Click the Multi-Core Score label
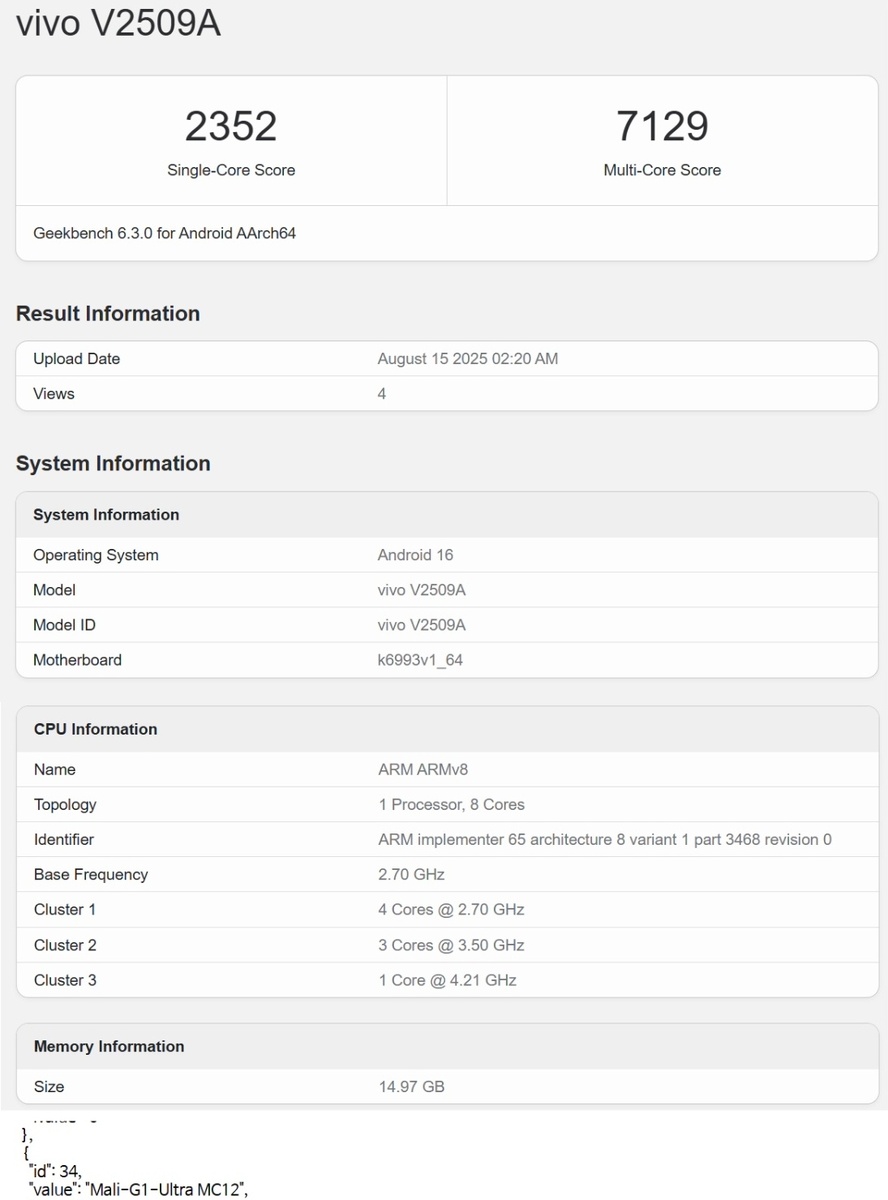 pyautogui.click(x=662, y=170)
